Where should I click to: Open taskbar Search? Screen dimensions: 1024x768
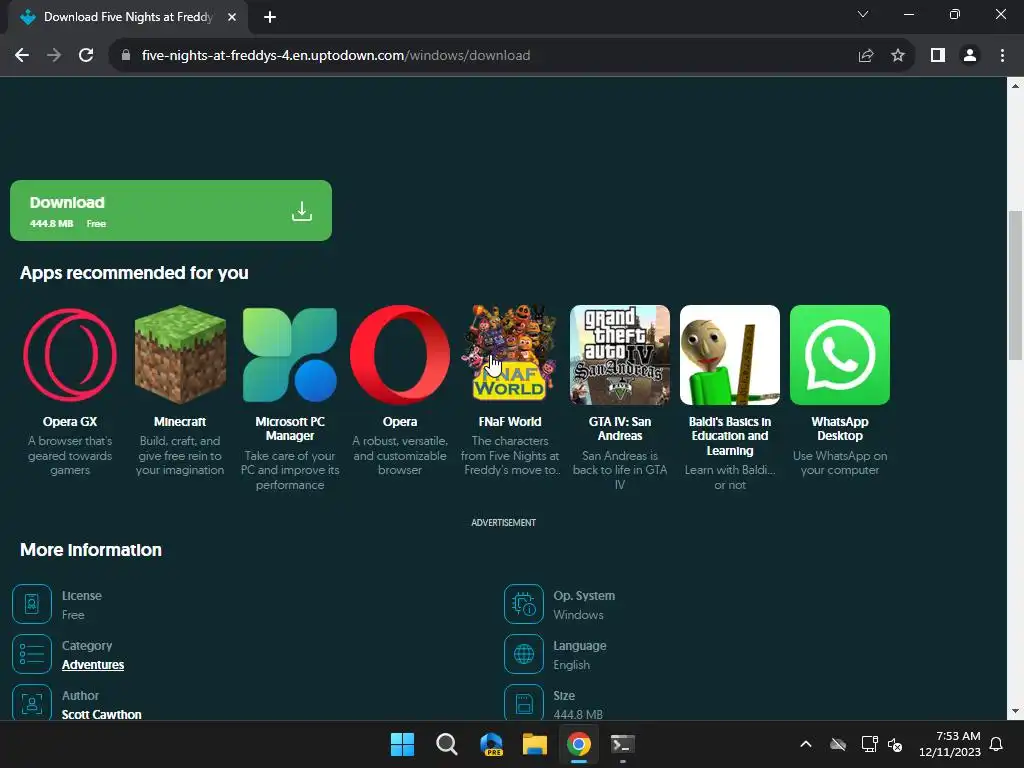(x=447, y=744)
